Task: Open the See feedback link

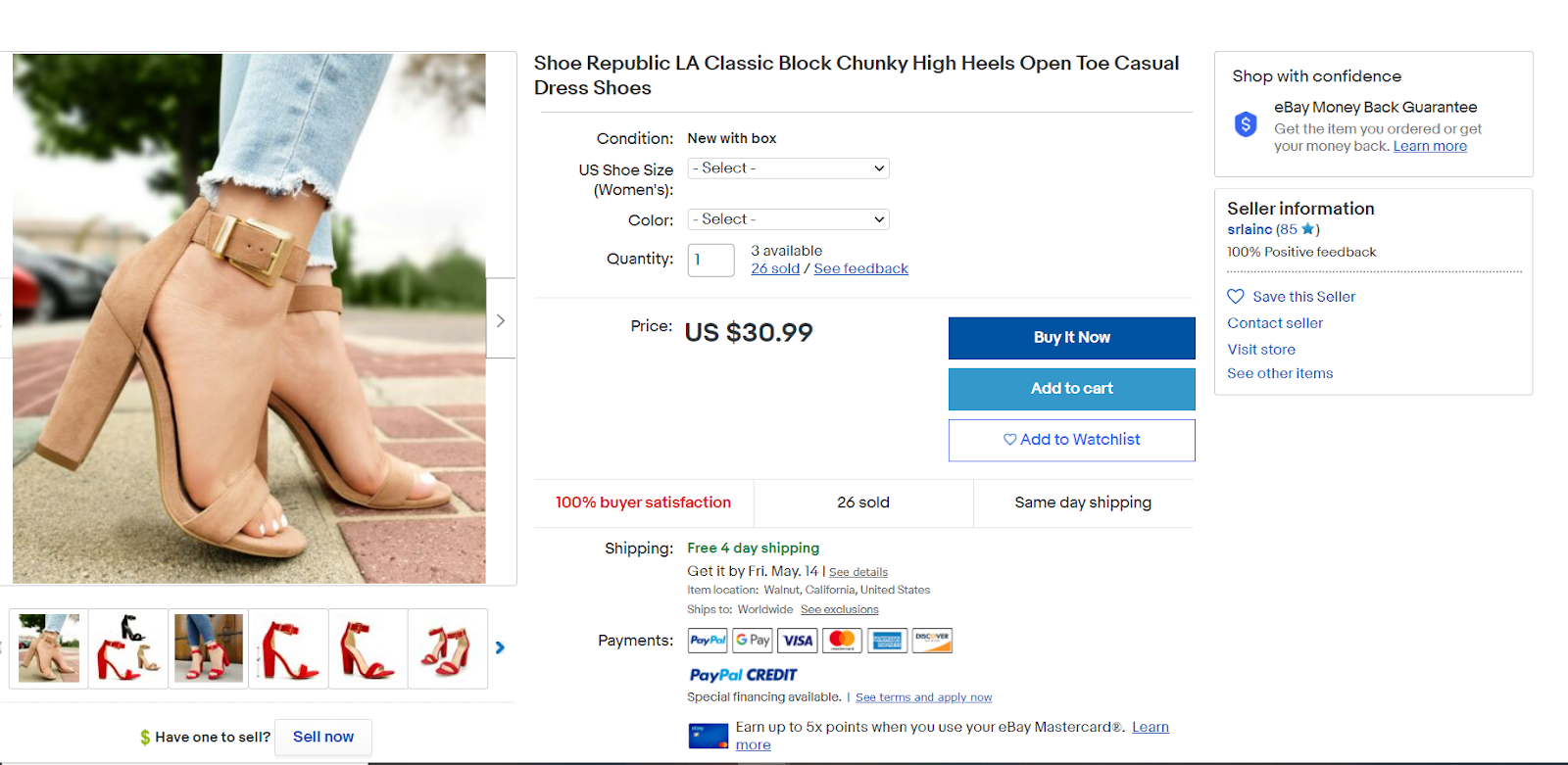Action: point(860,268)
